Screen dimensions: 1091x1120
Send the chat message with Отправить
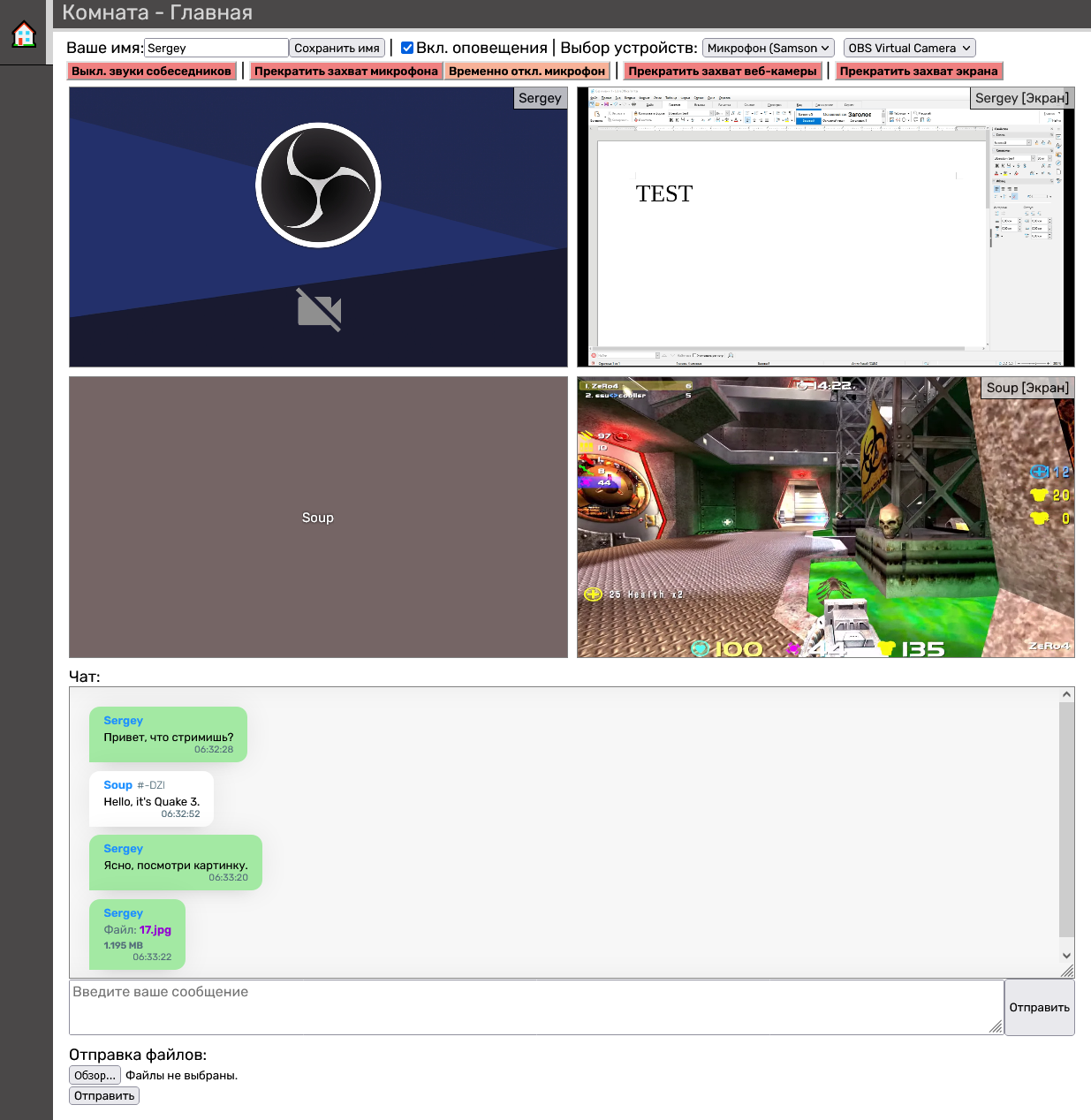point(1040,1007)
